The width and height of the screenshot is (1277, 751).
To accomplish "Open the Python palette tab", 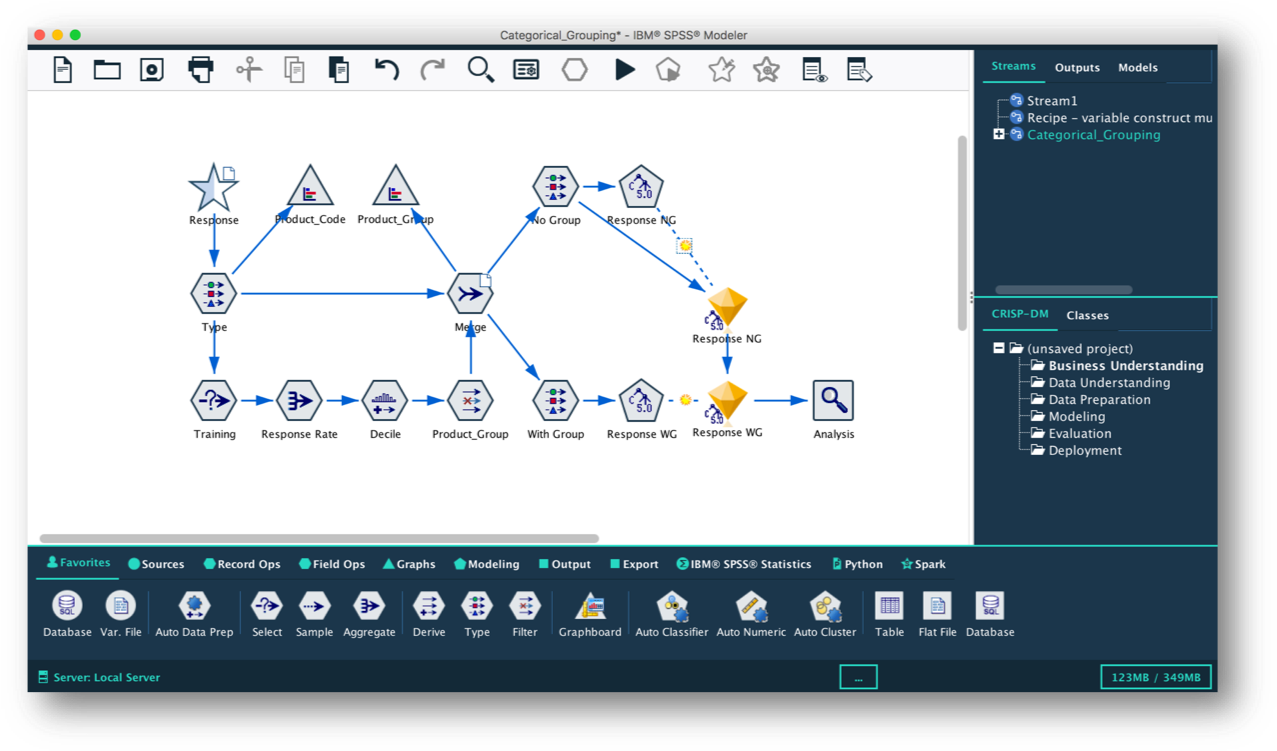I will click(857, 564).
